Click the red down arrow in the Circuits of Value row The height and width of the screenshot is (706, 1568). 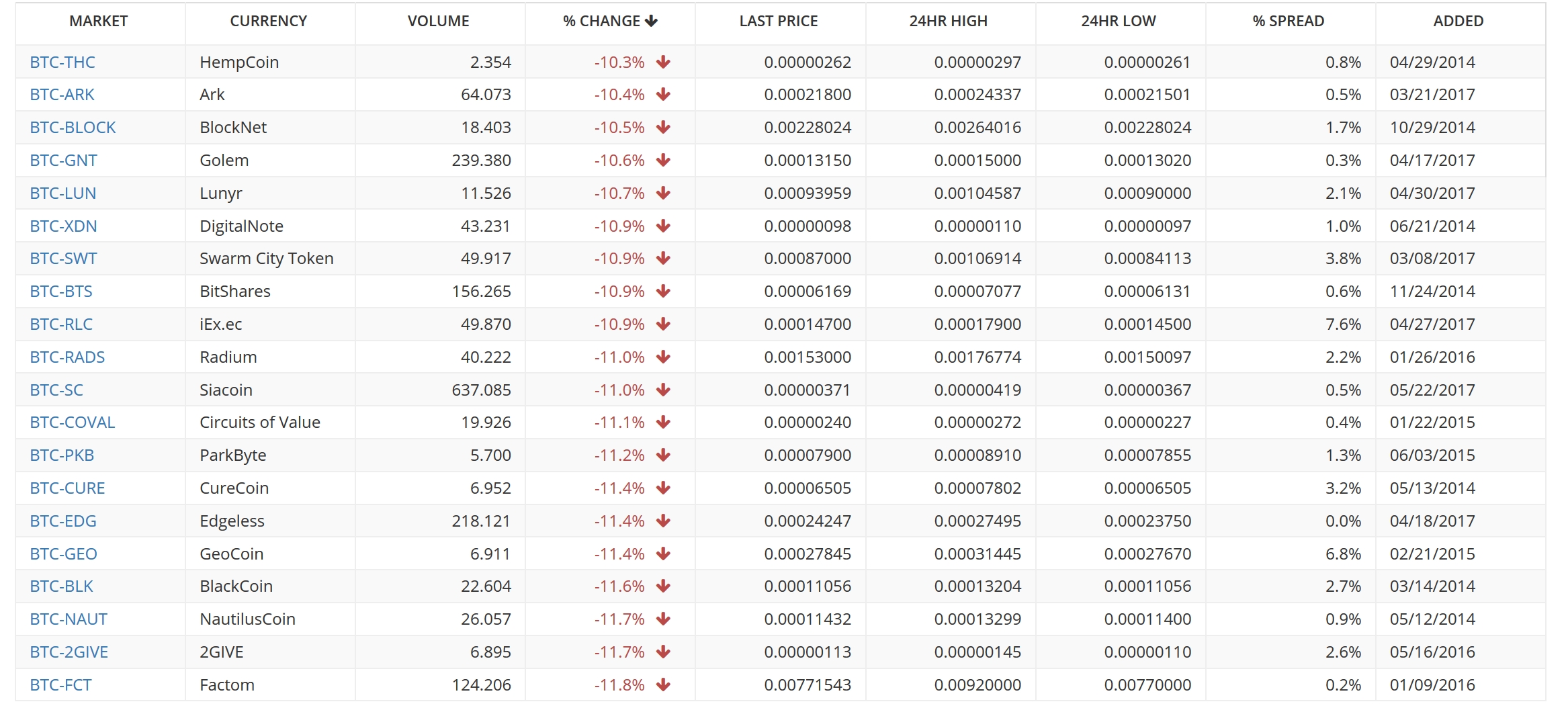point(663,422)
